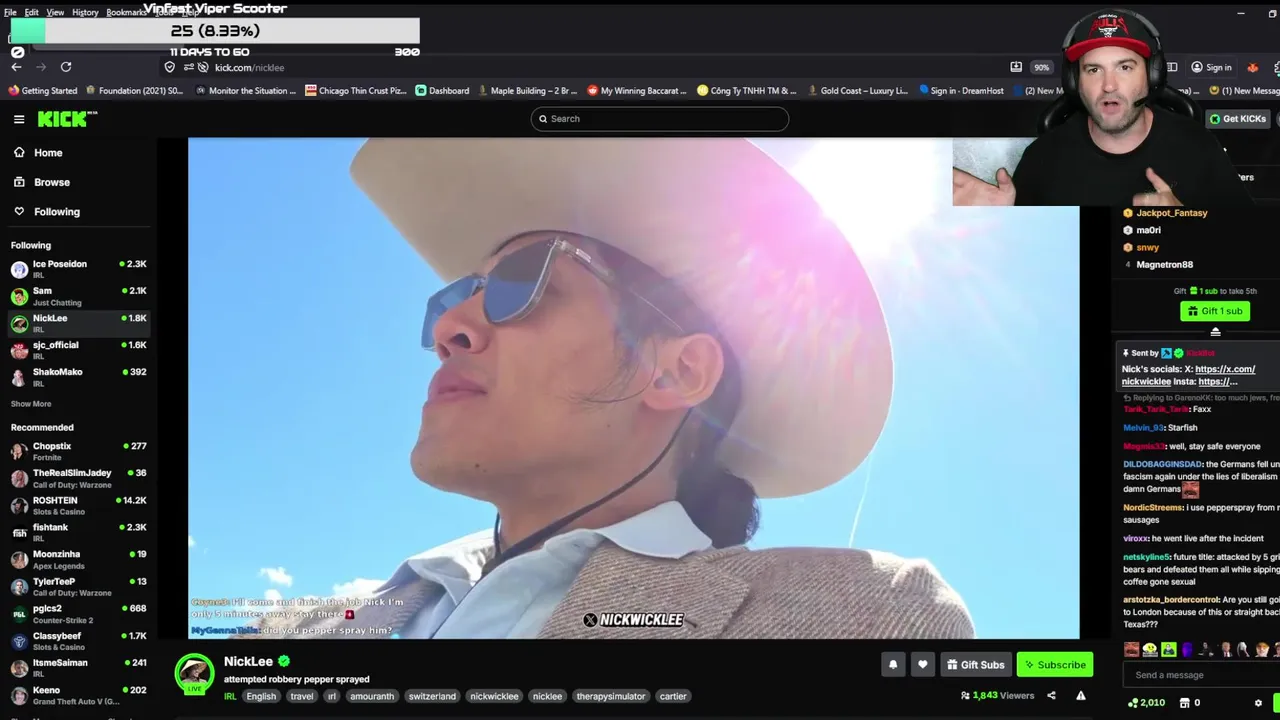Click the Following heart sidebar icon
1280x720 pixels.
[19, 211]
